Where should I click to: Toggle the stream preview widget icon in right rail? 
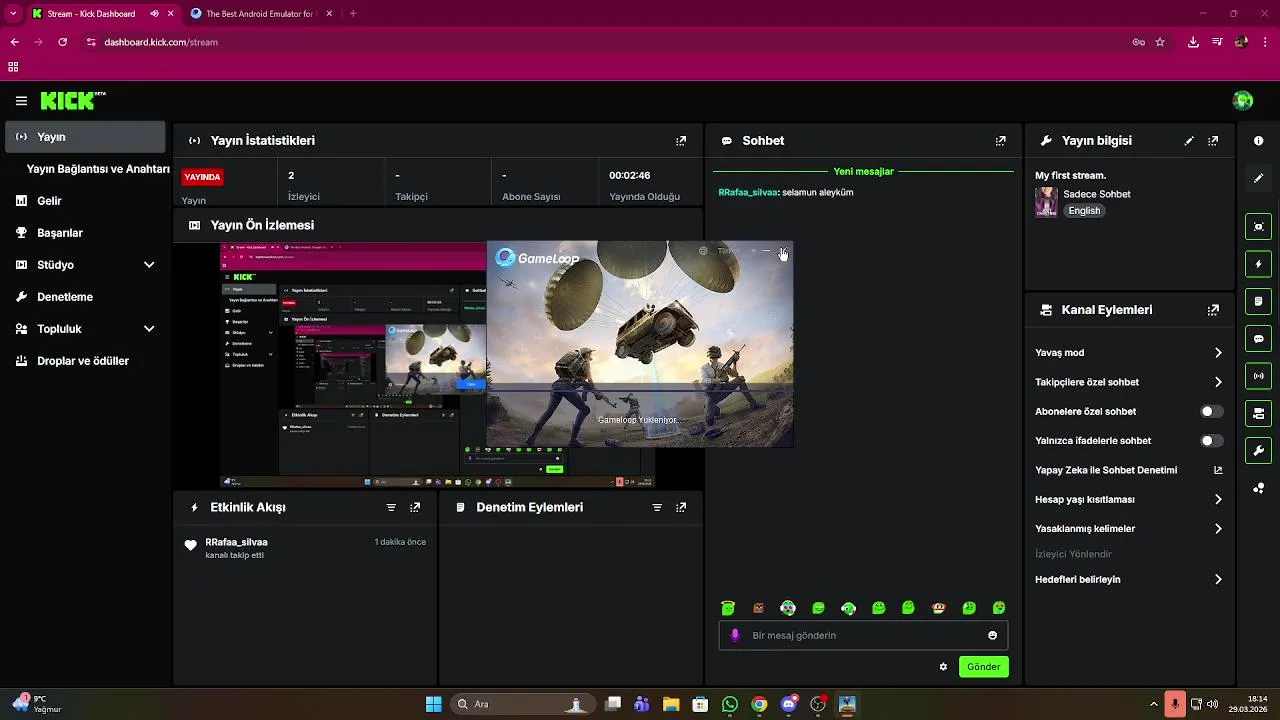pyautogui.click(x=1259, y=227)
